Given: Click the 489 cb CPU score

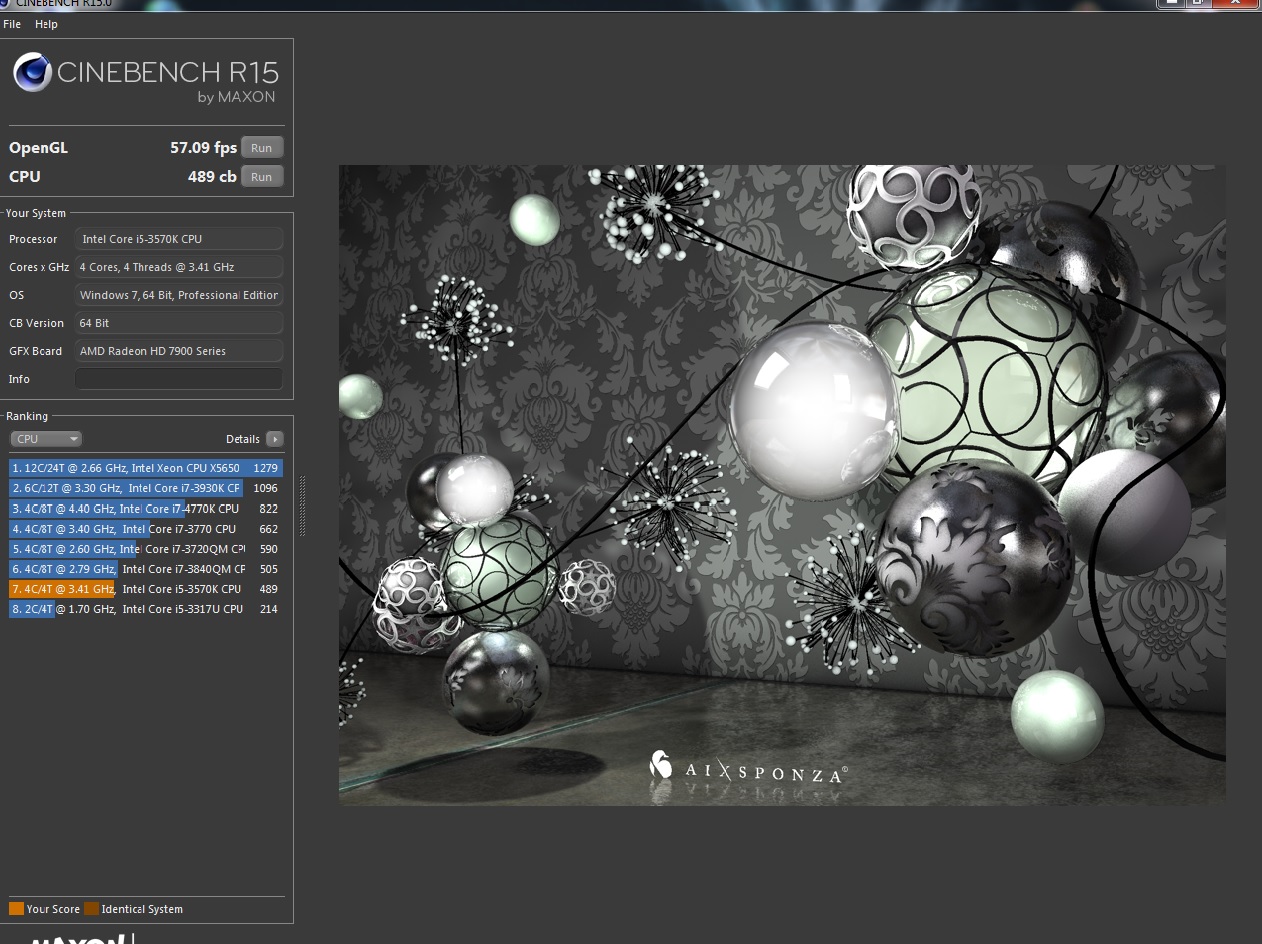Looking at the screenshot, I should (x=212, y=176).
